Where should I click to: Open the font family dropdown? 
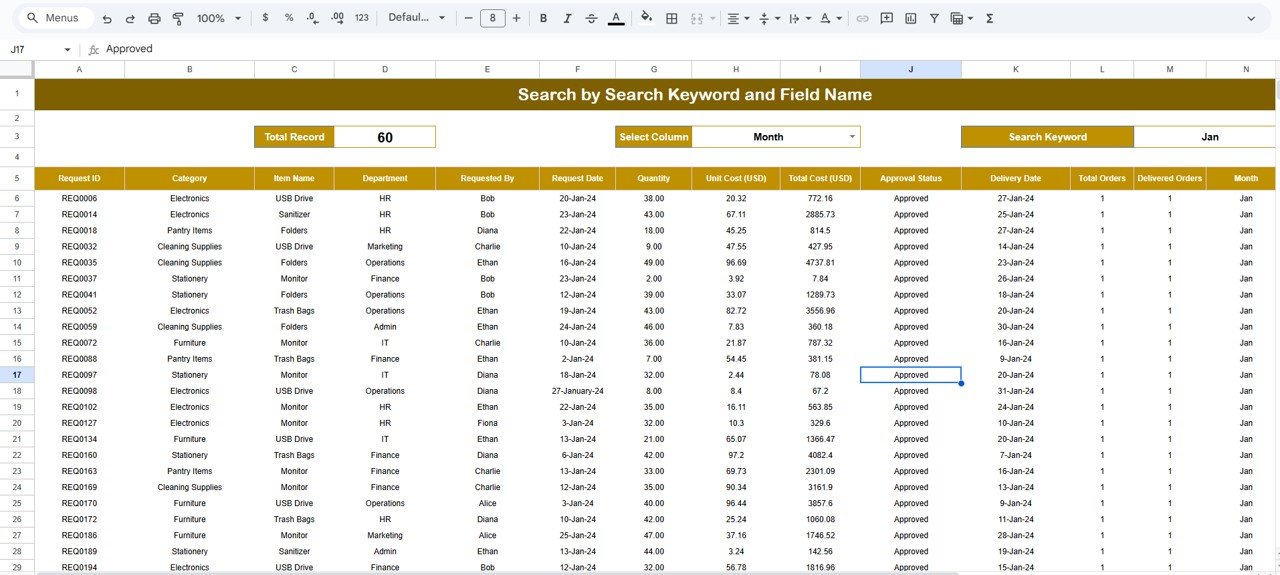(x=416, y=18)
